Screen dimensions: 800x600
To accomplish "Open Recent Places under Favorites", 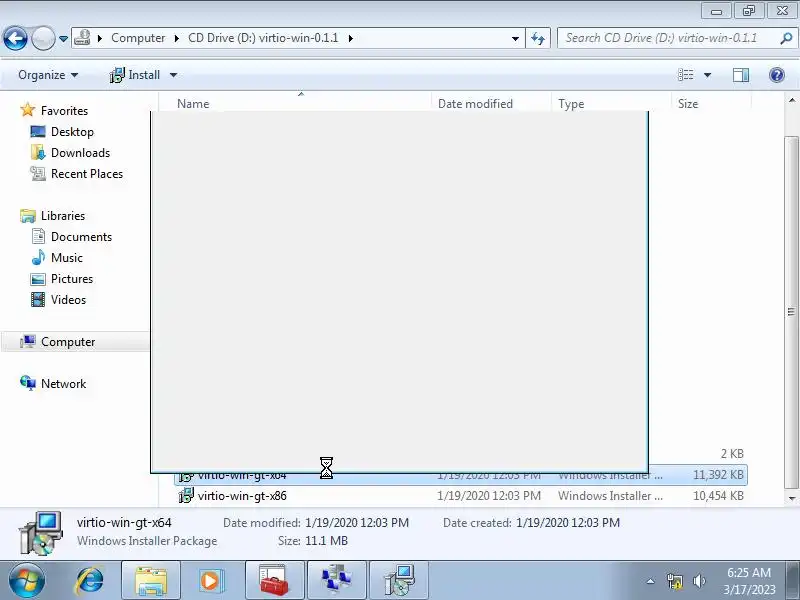I will tap(87, 173).
